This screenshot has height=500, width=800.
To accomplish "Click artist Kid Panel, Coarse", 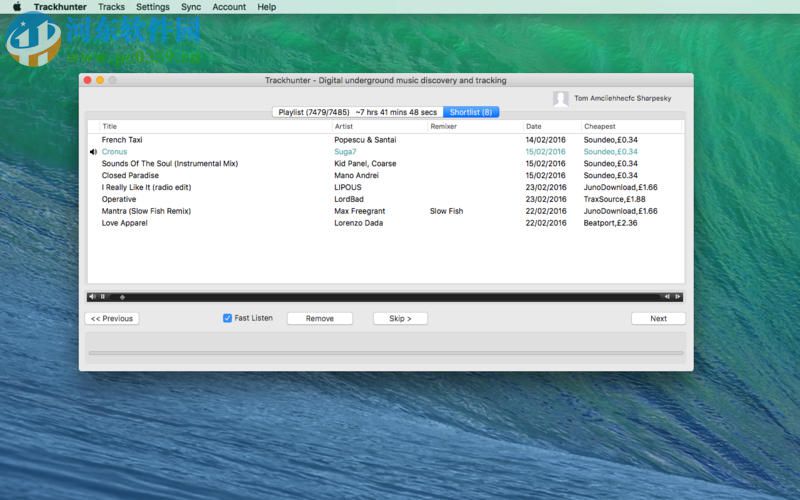I will click(x=365, y=163).
